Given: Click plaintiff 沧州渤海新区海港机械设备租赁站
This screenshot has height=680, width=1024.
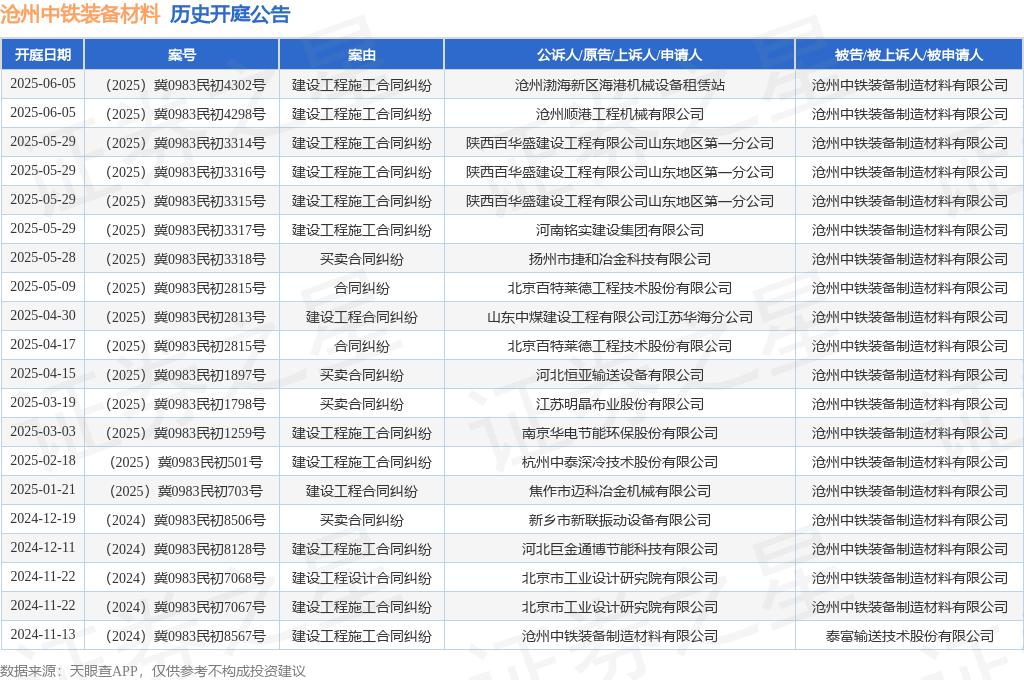Looking at the screenshot, I should [620, 85].
